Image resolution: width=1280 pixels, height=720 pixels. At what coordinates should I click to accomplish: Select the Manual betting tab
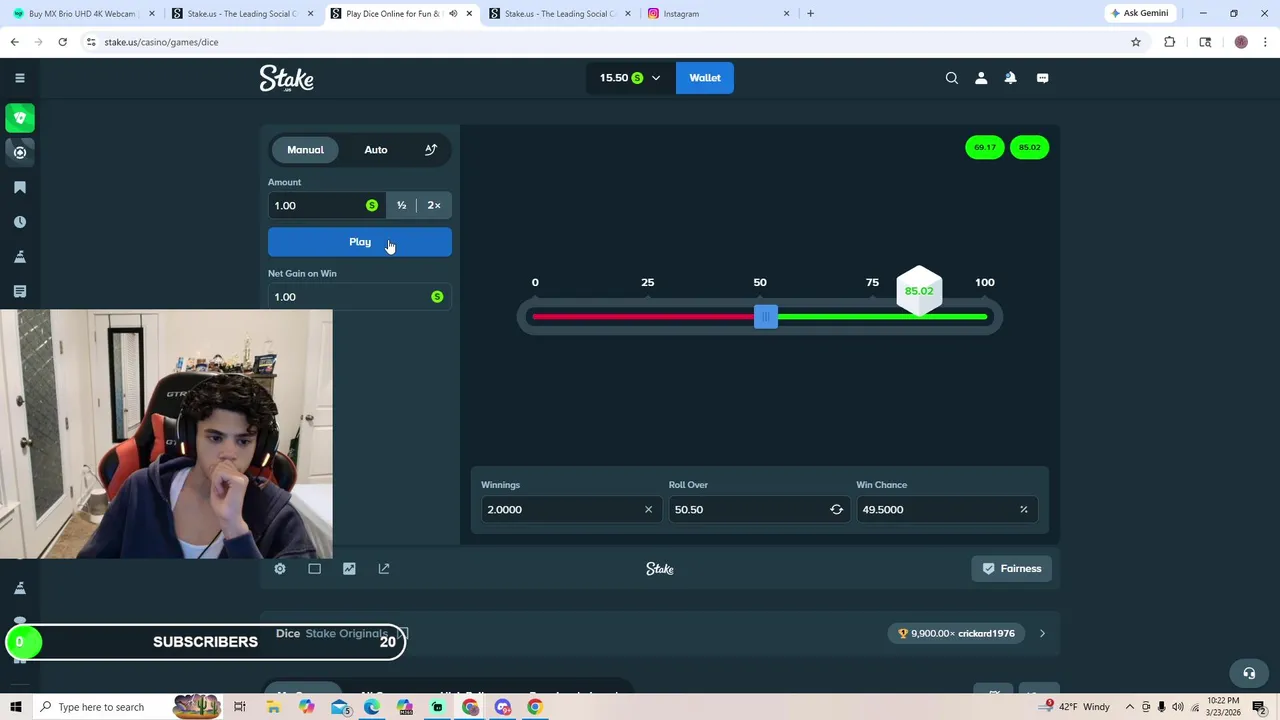305,149
